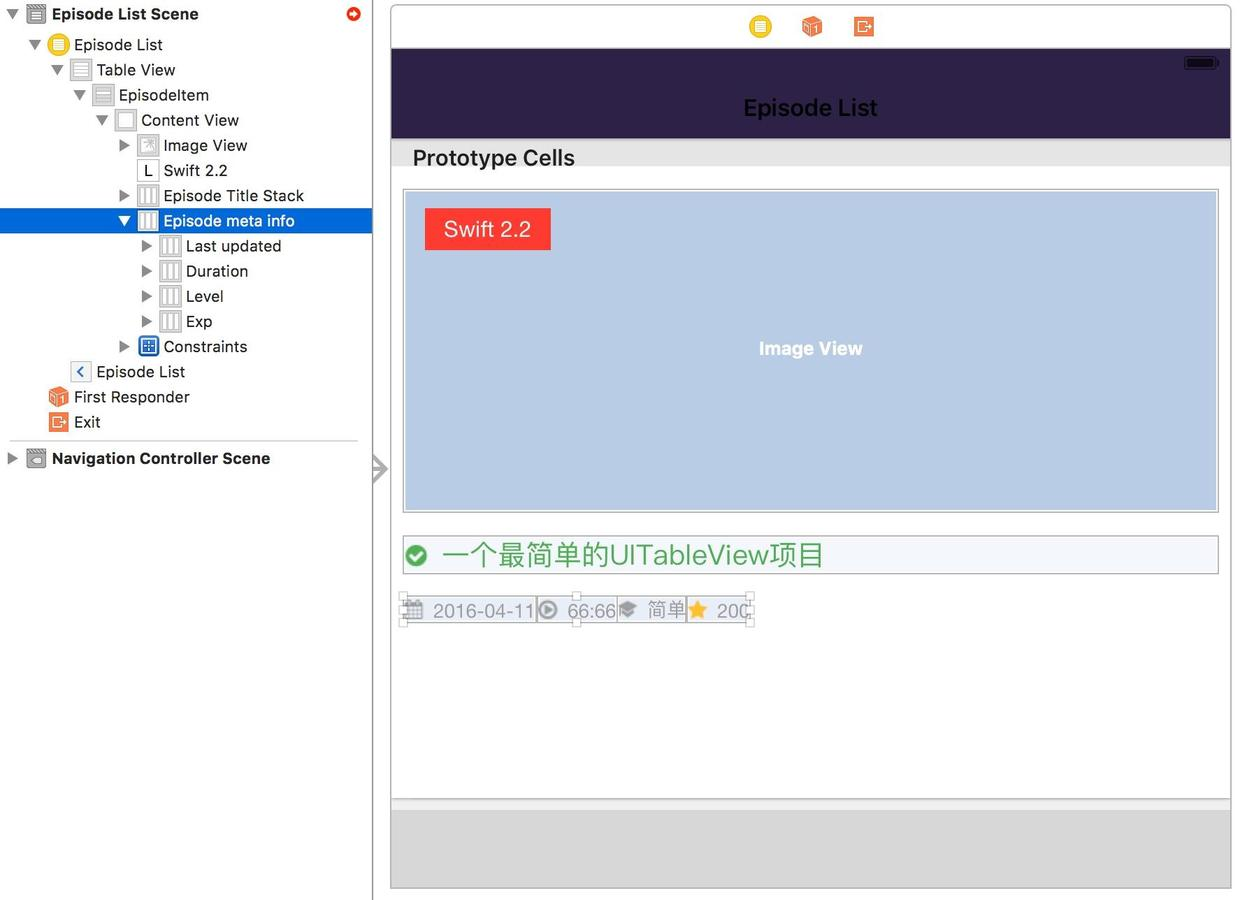This screenshot has width=1240, height=900.
Task: Click the graduation cap level icon on the canvas
Action: click(628, 610)
